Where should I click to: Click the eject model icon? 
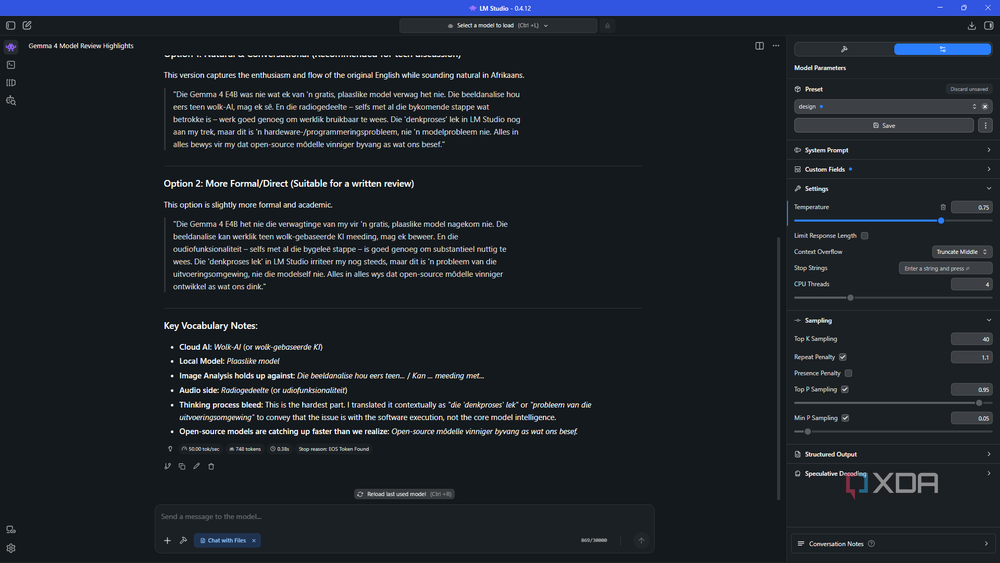click(607, 26)
